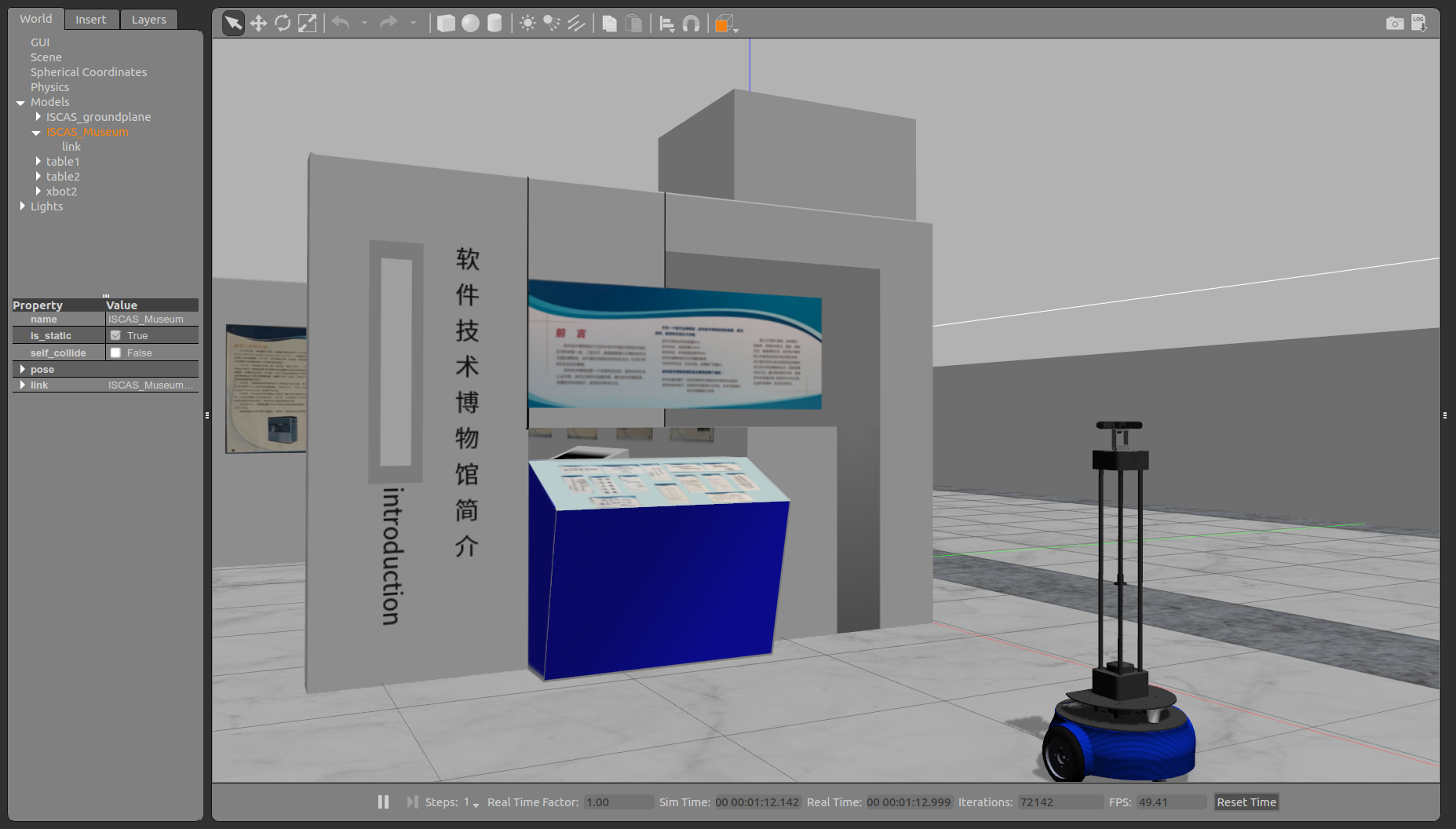1456x829 pixels.
Task: Insert a sphere shape
Action: pos(470,24)
